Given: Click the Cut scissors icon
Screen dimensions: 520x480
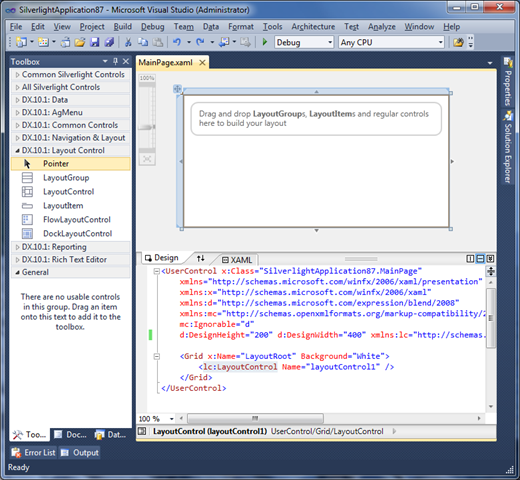Looking at the screenshot, I should pyautogui.click(x=128, y=42).
